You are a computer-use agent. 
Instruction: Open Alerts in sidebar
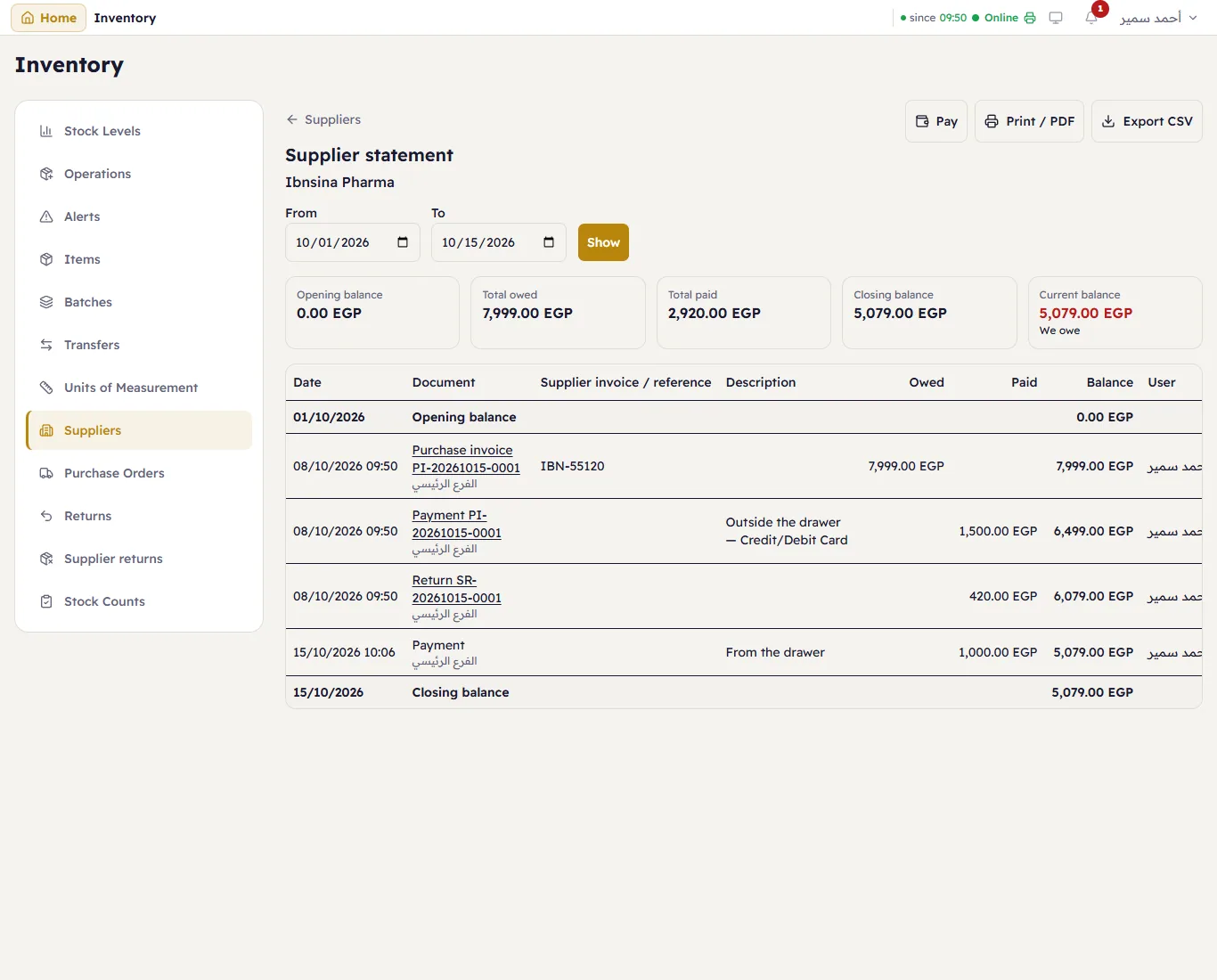(139, 216)
